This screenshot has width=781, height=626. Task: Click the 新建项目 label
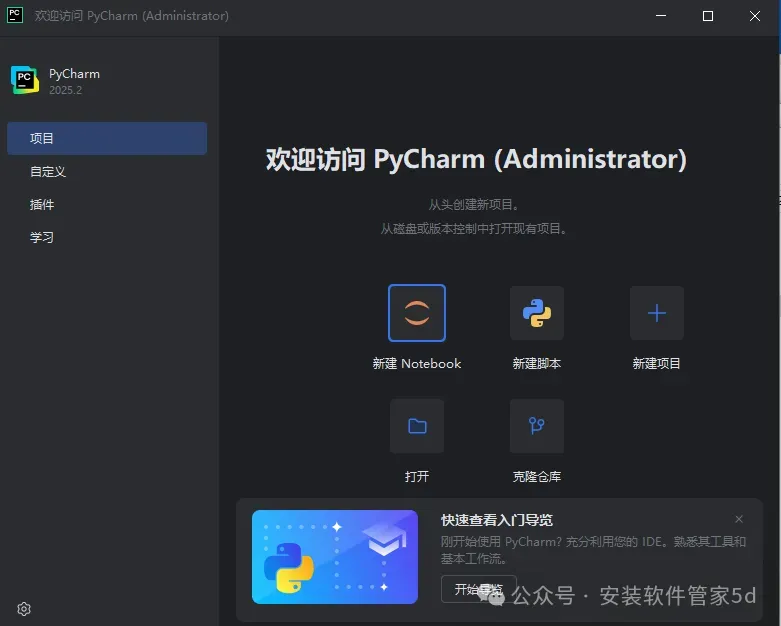click(x=656, y=364)
